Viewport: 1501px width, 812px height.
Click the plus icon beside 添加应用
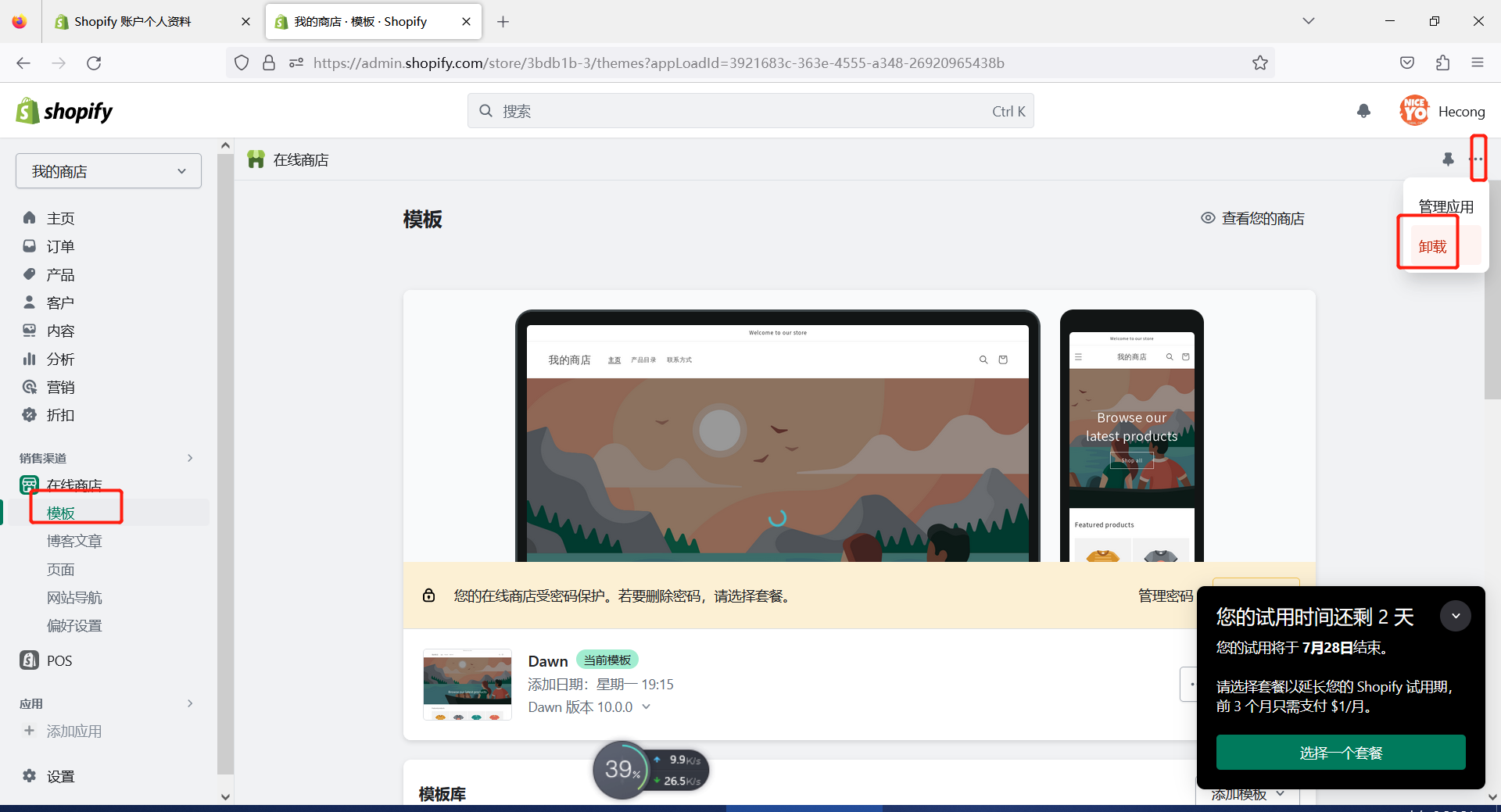(30, 730)
